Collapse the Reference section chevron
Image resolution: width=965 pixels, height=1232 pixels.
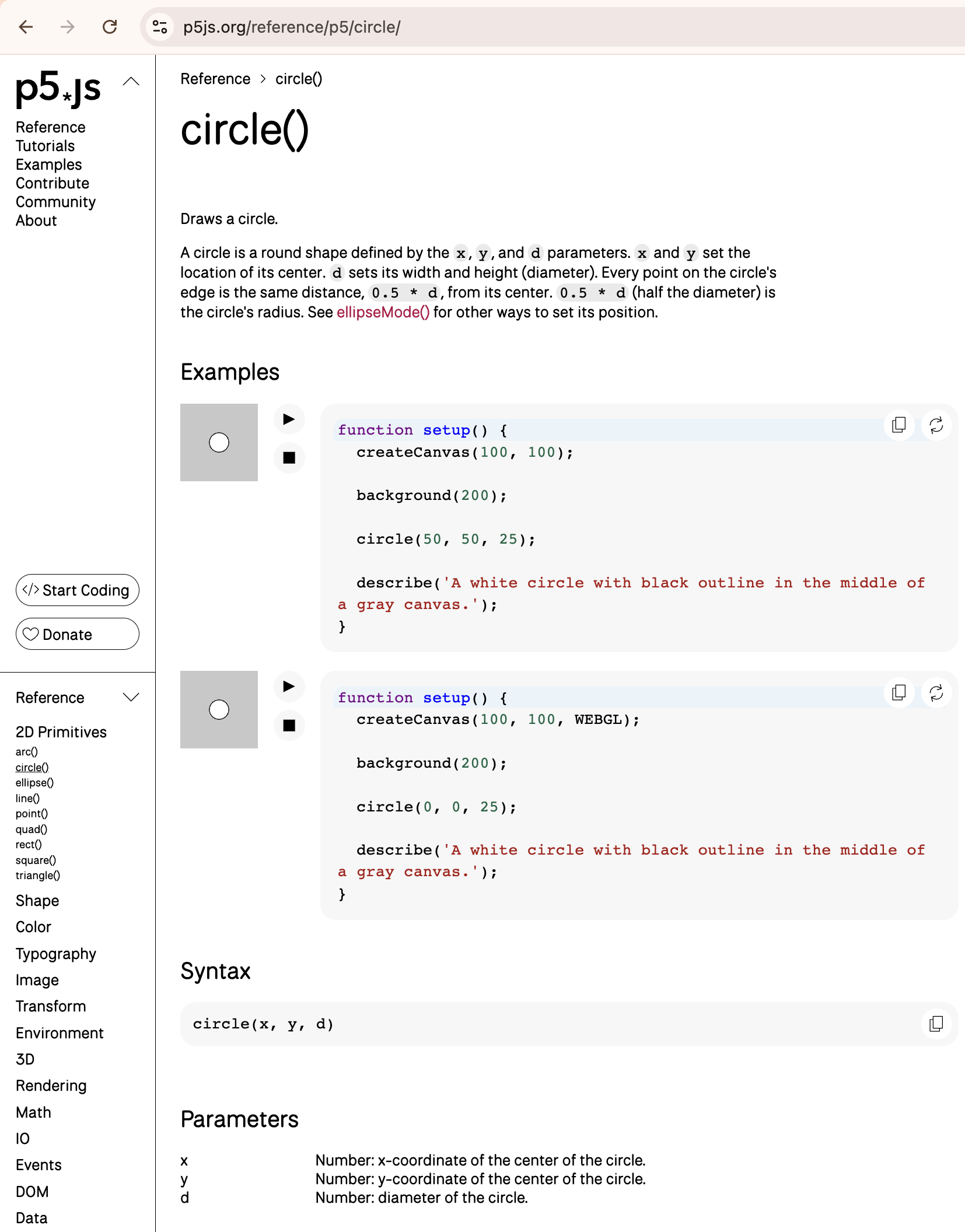pyautogui.click(x=131, y=696)
